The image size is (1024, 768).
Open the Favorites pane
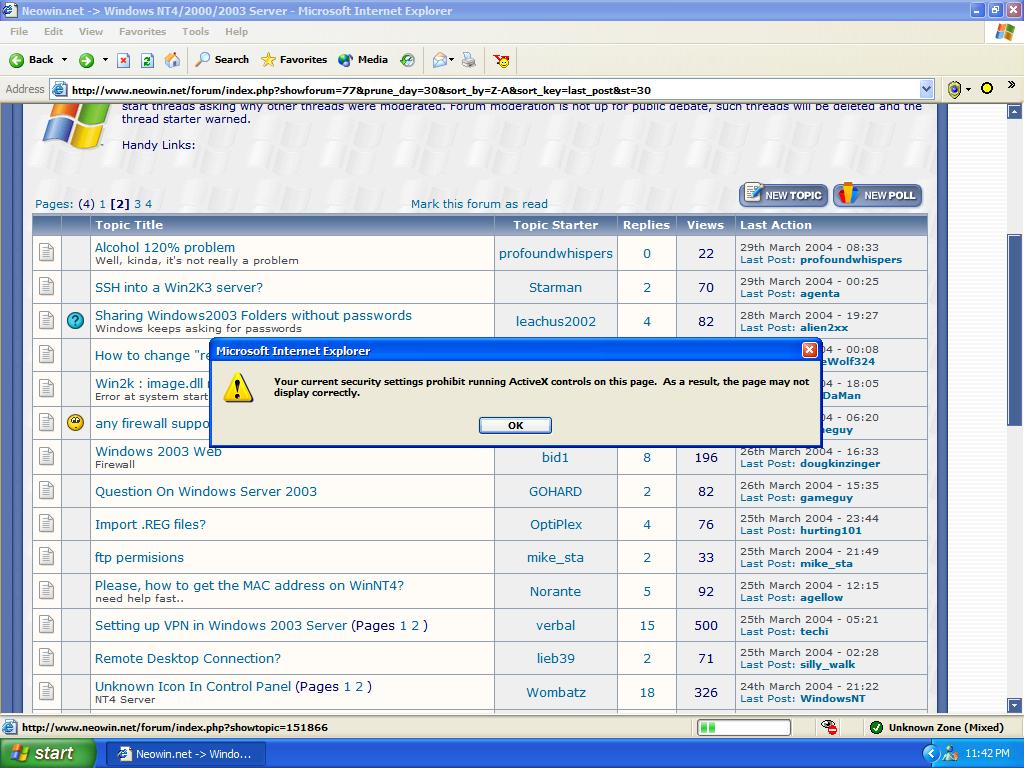(294, 60)
